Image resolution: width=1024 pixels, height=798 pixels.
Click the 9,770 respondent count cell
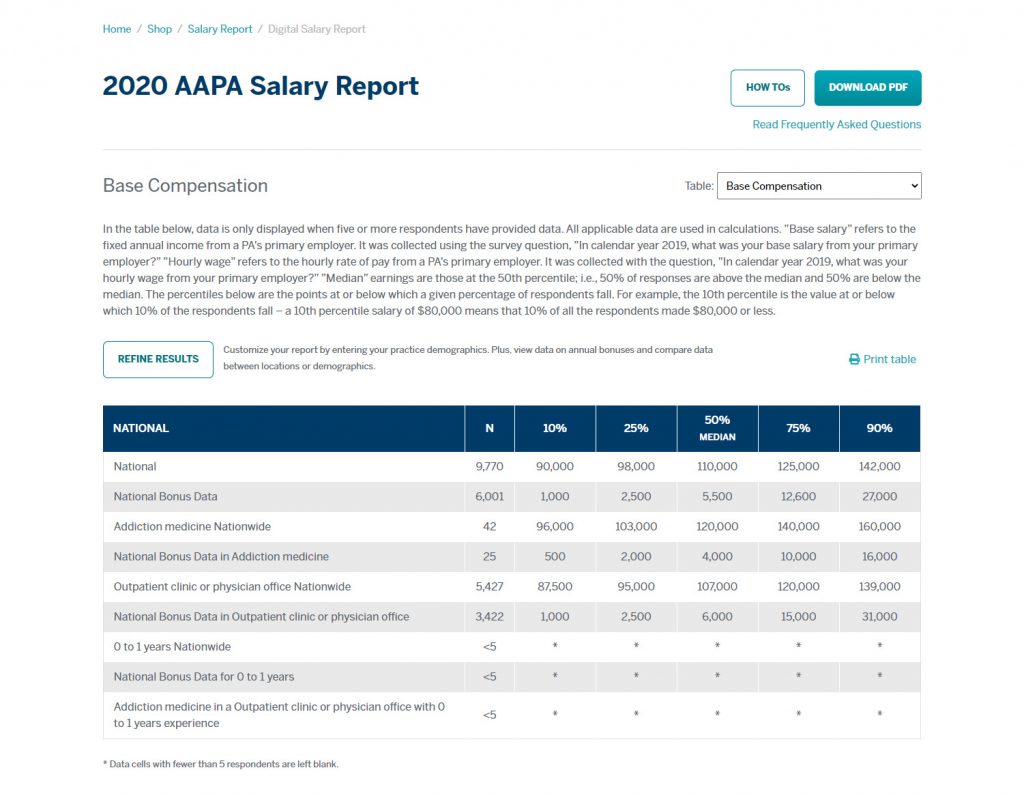coord(489,467)
